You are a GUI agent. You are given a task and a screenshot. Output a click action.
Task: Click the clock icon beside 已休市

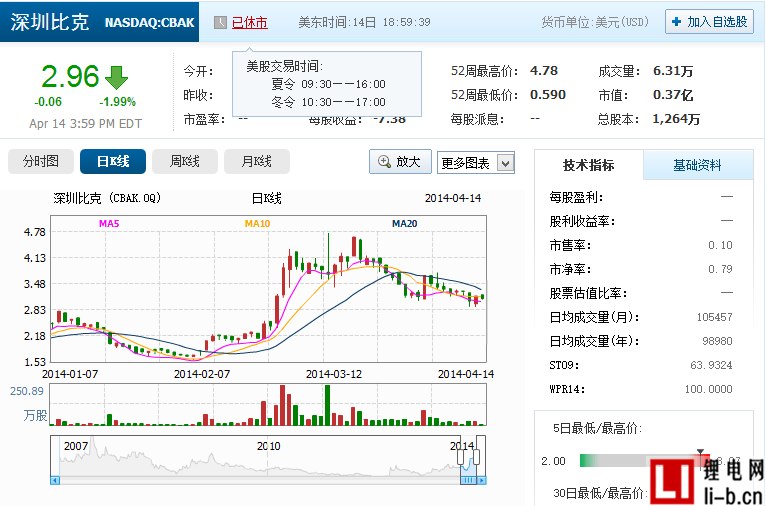[x=220, y=22]
